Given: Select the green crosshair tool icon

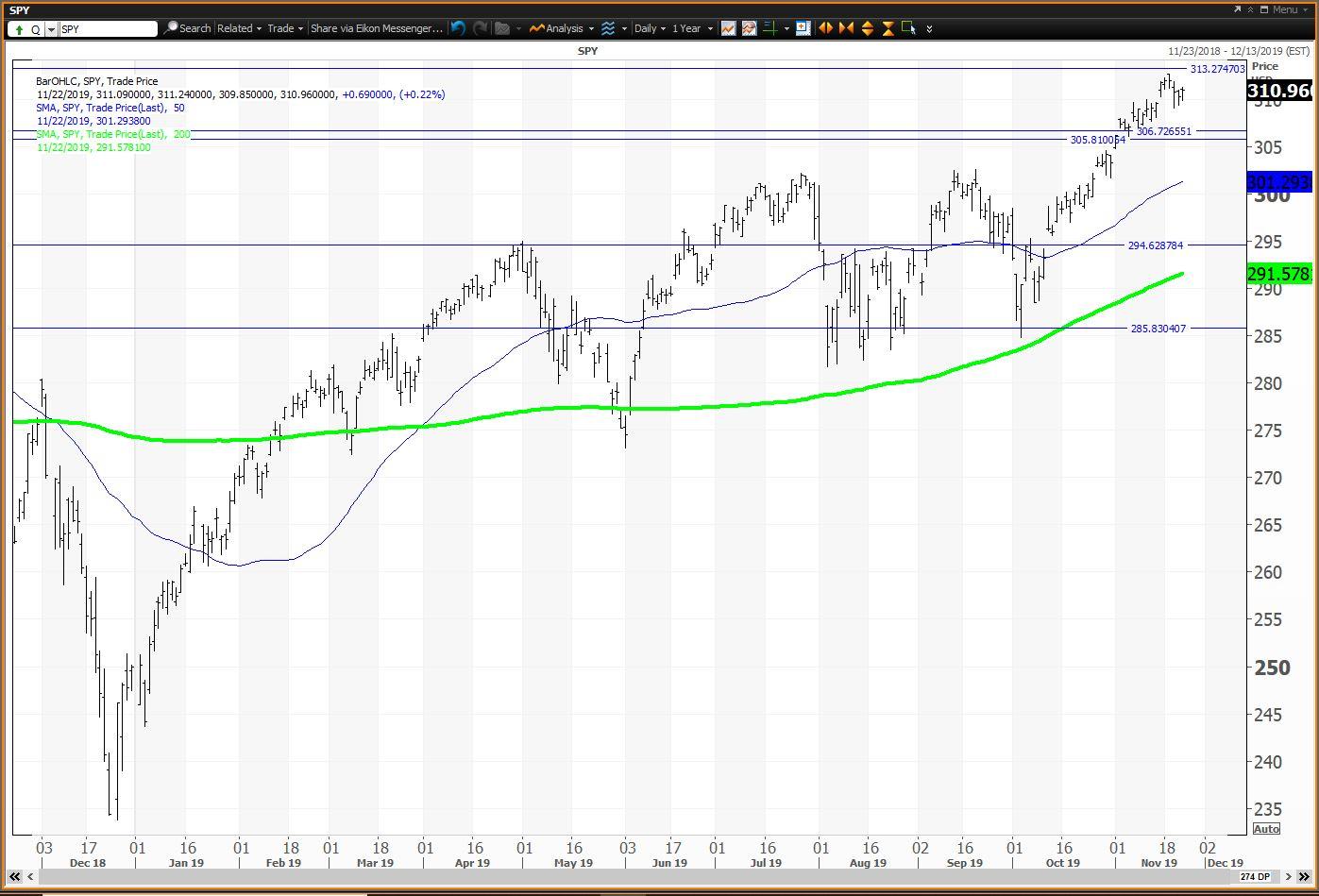Looking at the screenshot, I should tap(769, 28).
